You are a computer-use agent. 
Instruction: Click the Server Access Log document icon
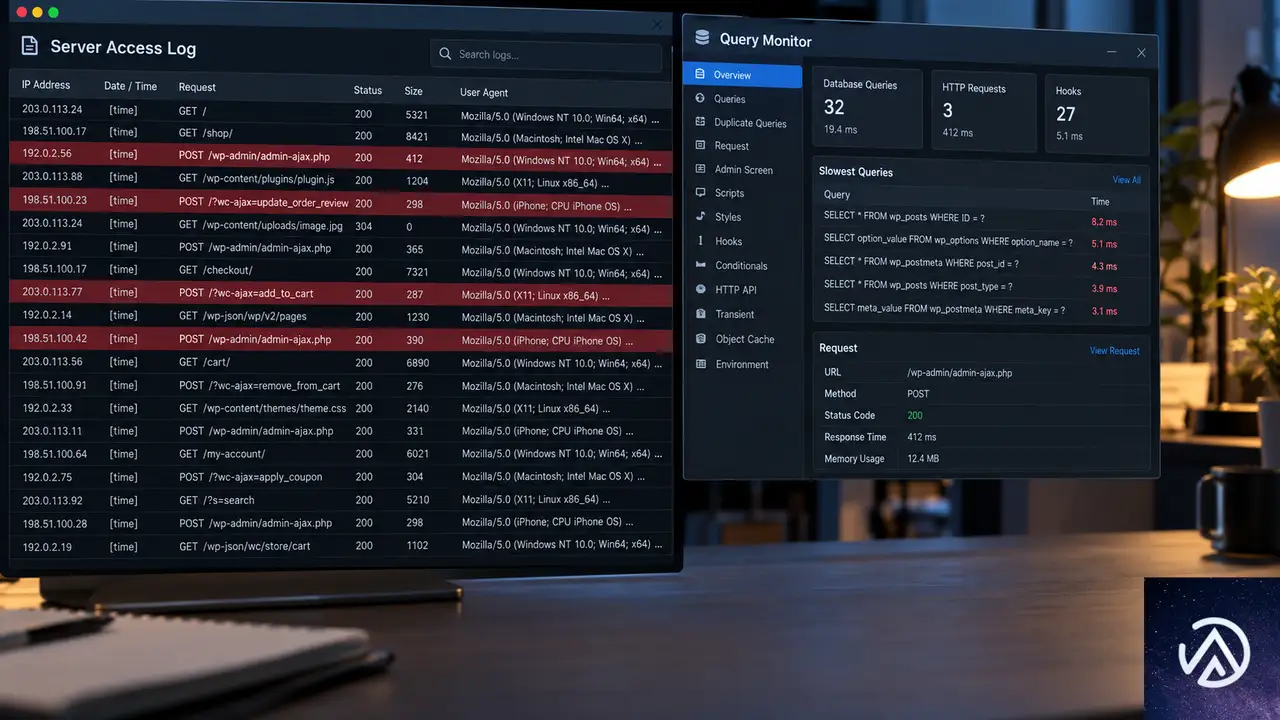30,46
